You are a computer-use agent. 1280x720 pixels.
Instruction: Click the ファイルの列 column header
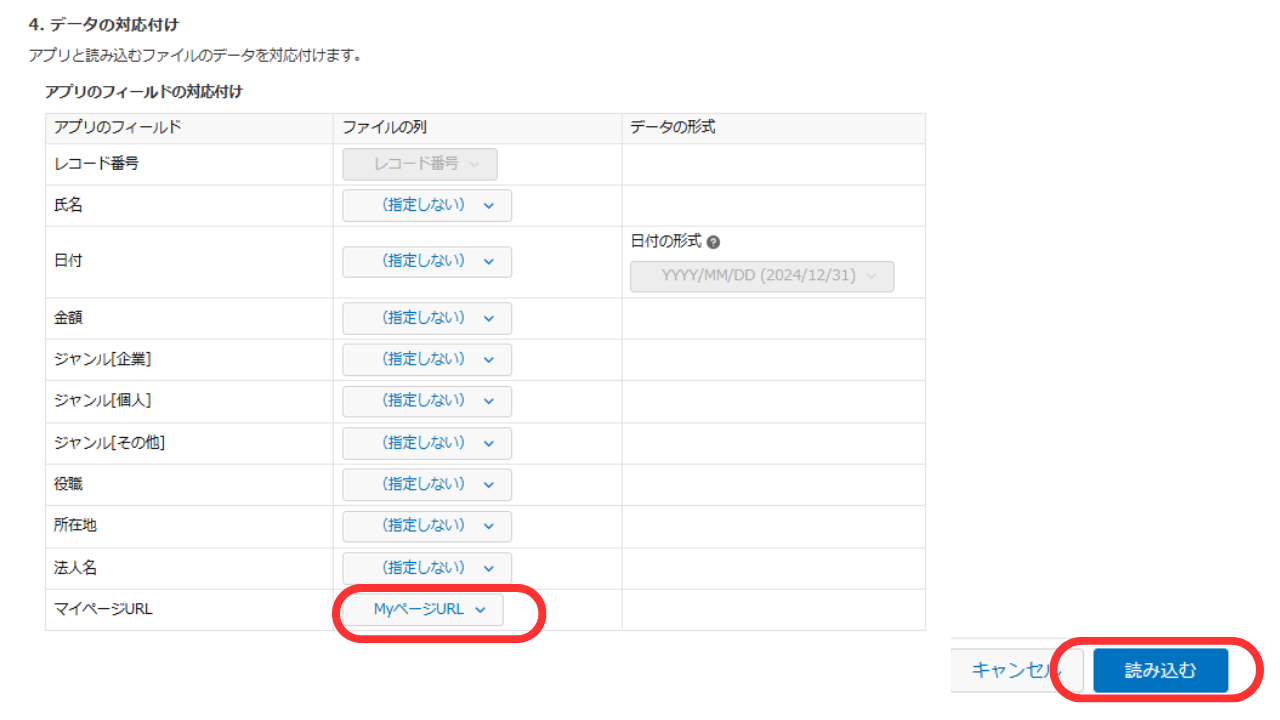click(x=384, y=127)
